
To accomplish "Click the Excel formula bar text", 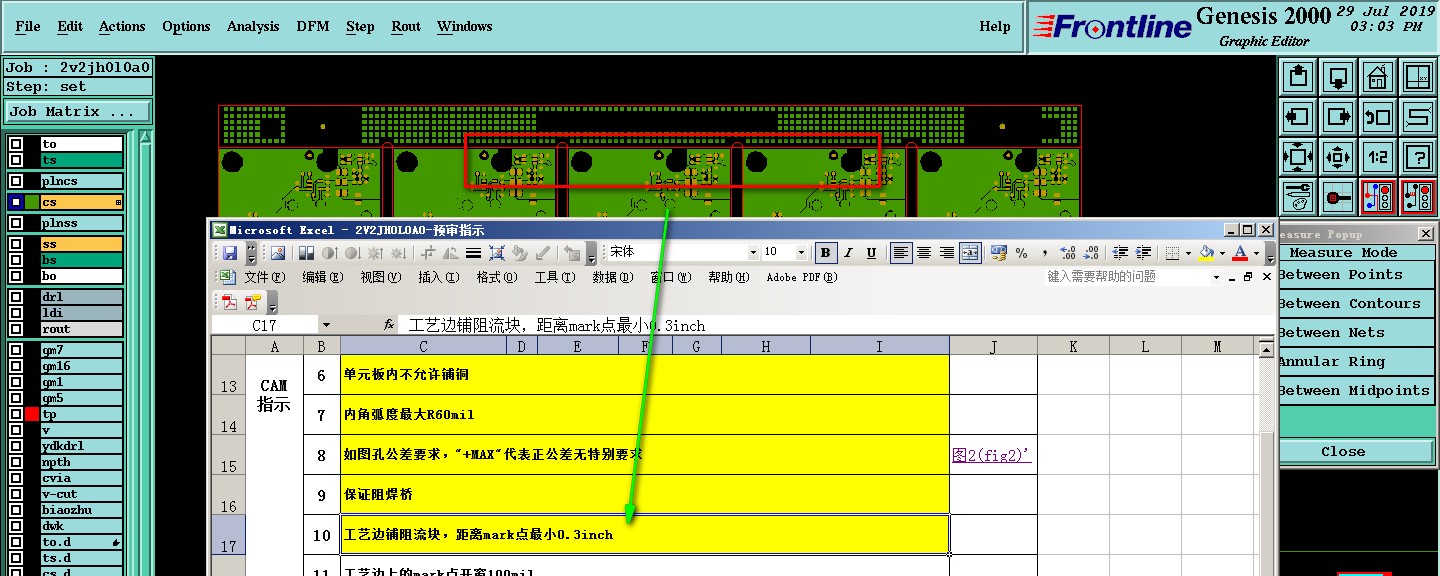I will point(557,326).
